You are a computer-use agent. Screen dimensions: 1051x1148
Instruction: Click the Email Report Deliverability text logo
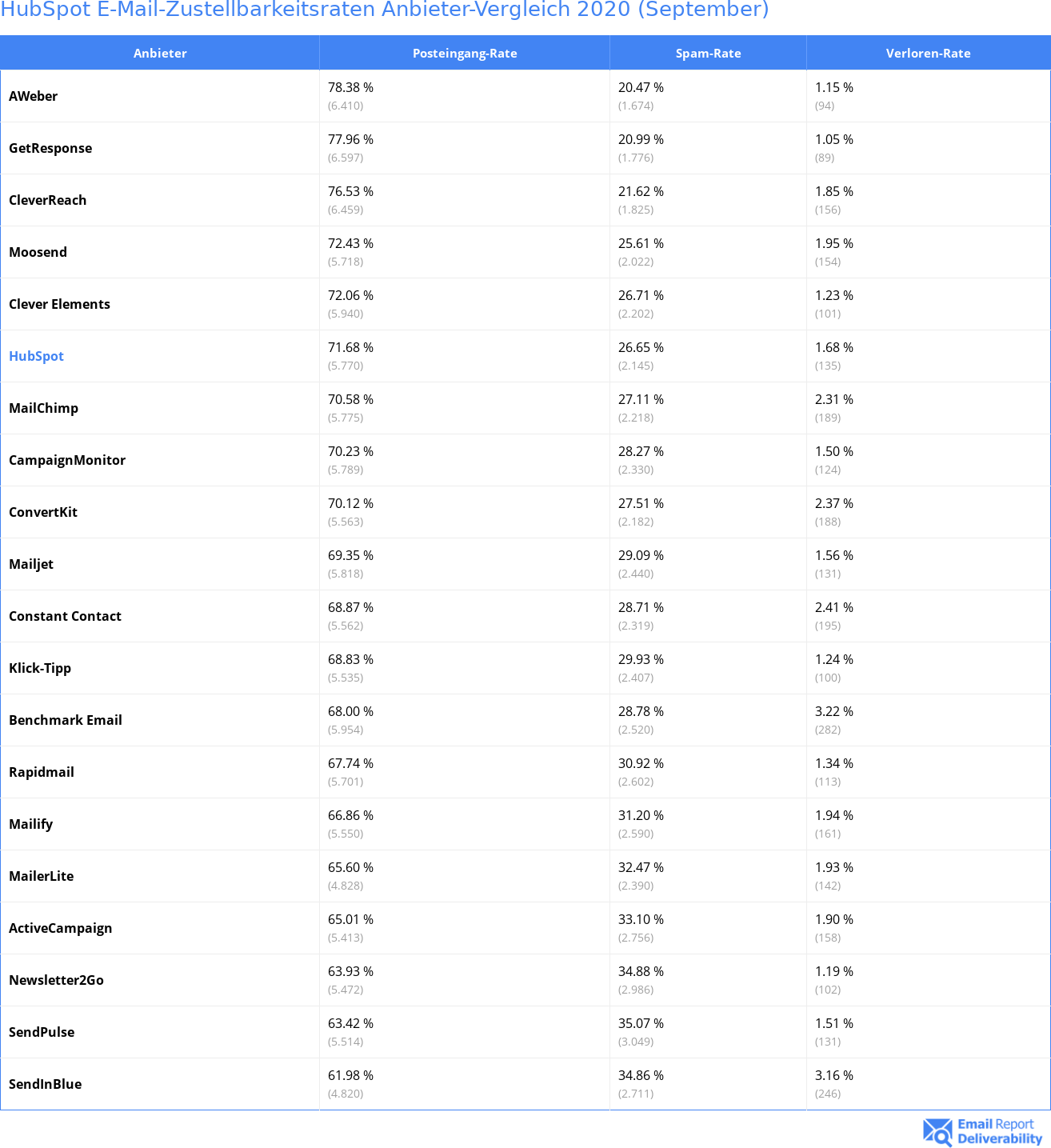click(x=1000, y=1131)
